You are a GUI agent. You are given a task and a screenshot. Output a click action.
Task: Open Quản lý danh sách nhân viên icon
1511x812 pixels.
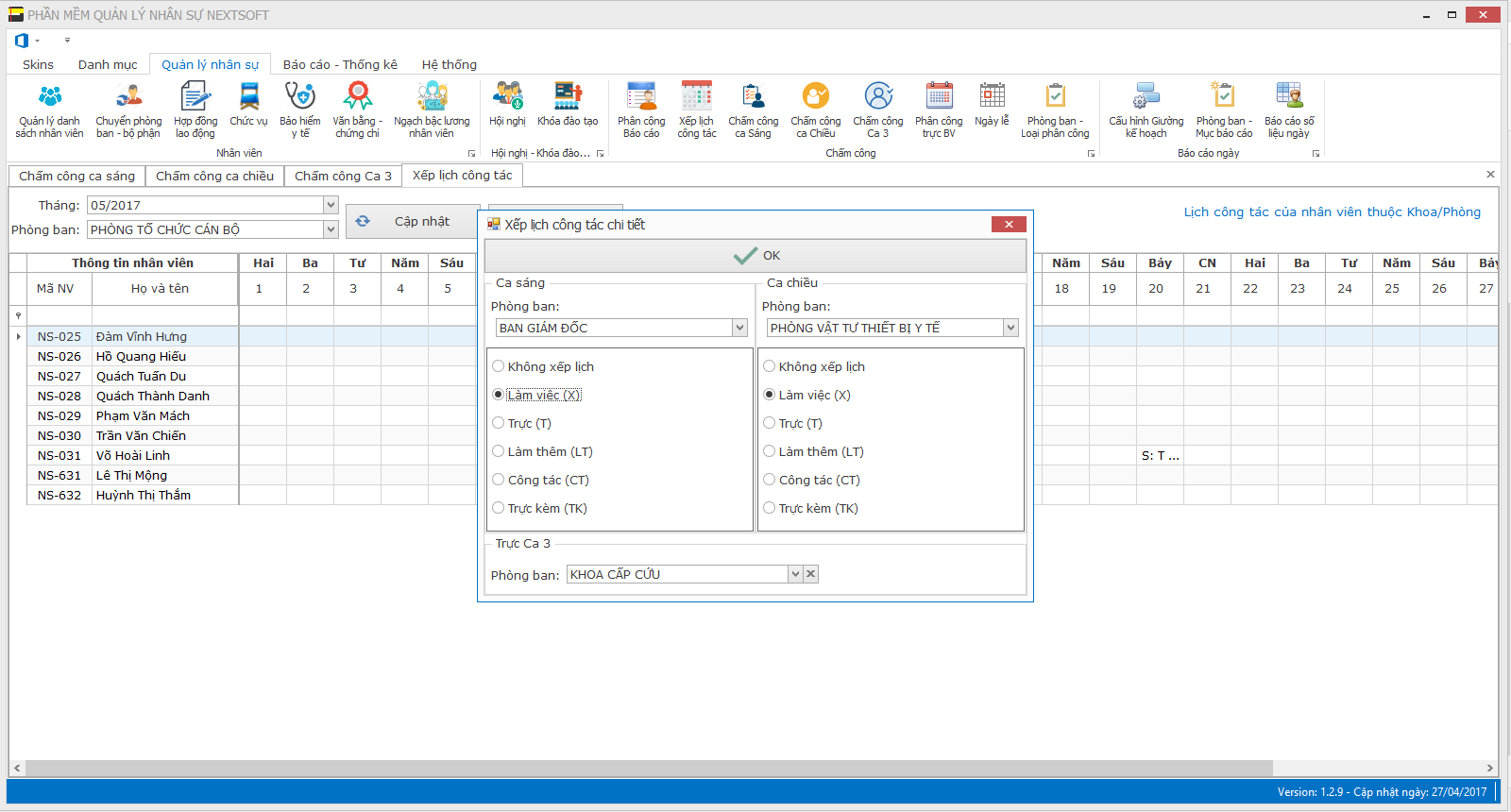tap(49, 110)
